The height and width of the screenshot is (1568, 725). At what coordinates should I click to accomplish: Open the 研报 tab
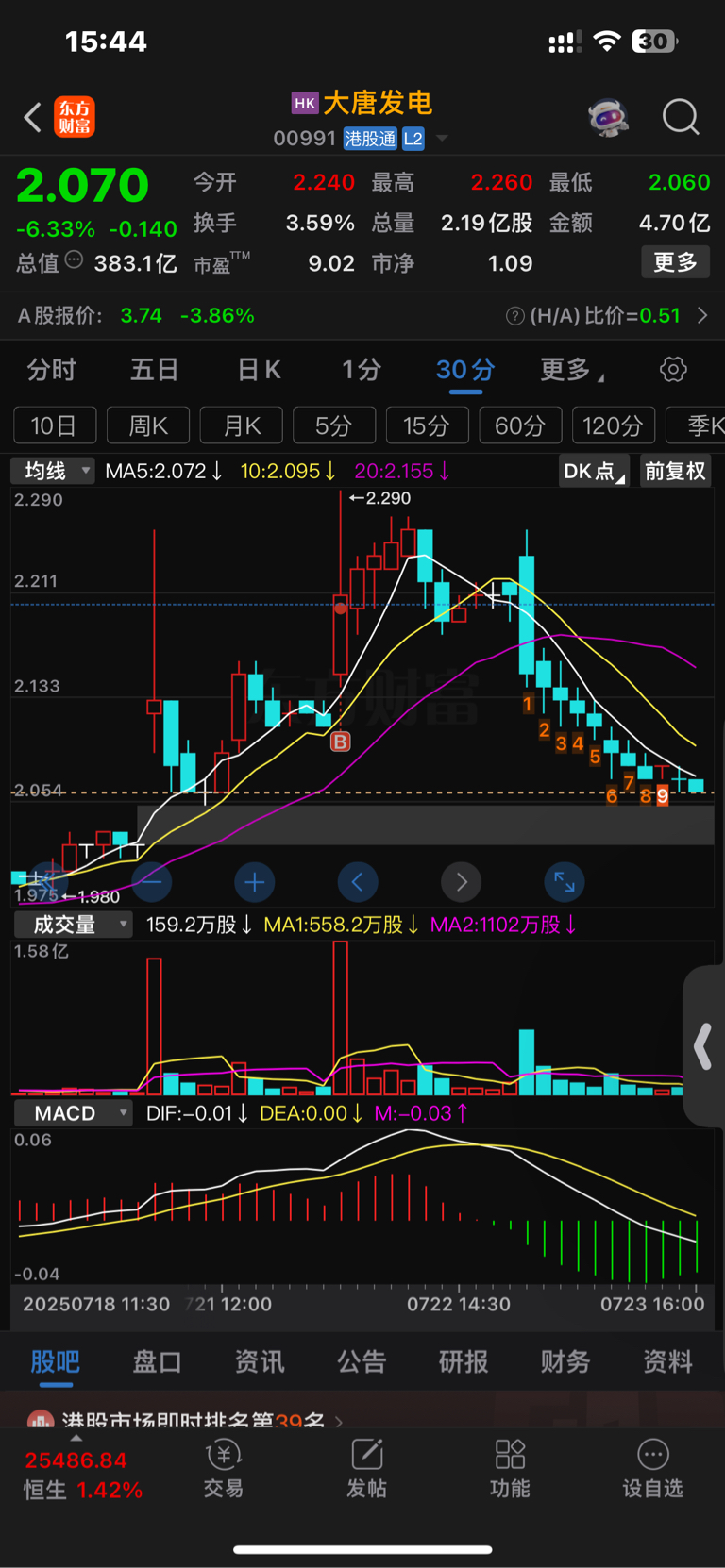tap(464, 1361)
